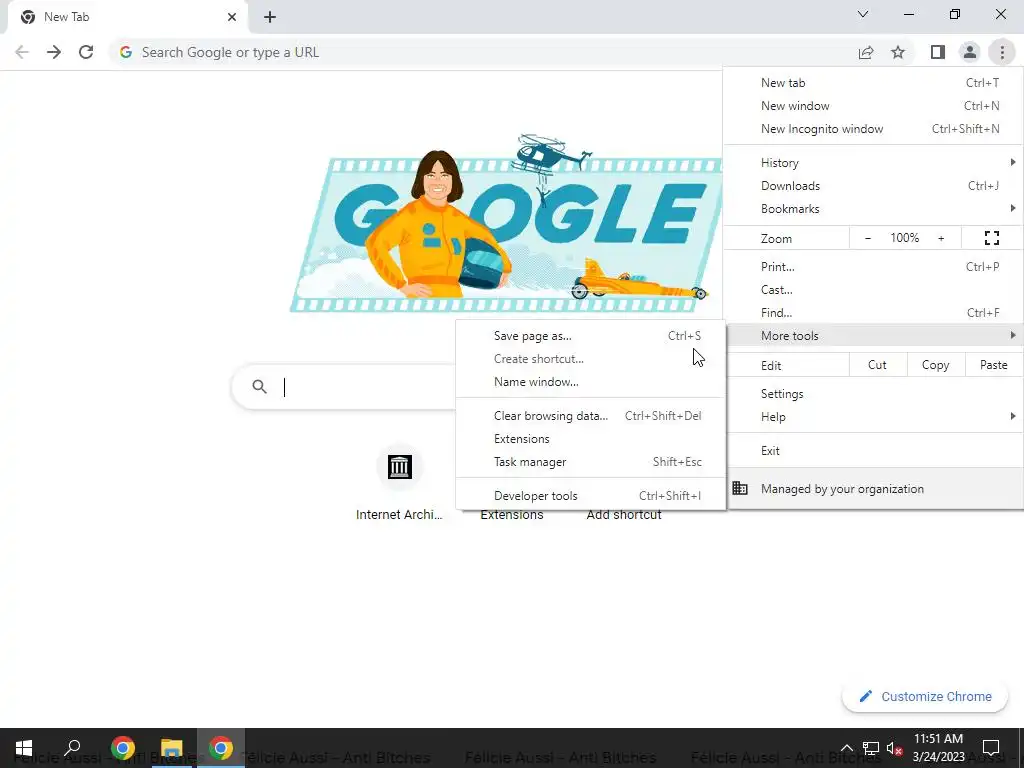Reload the current page

[x=86, y=52]
